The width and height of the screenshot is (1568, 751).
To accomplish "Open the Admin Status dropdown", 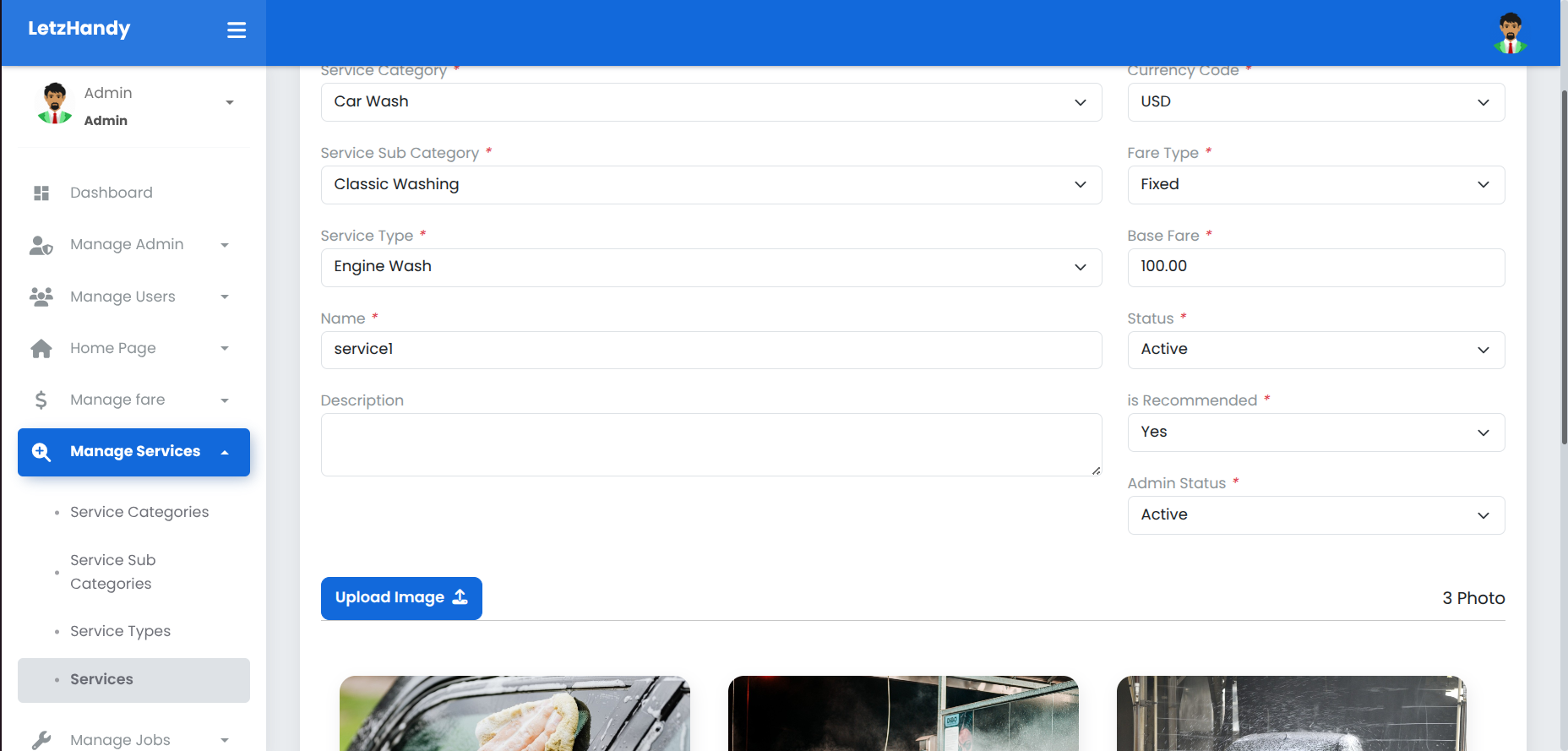I will (1316, 515).
